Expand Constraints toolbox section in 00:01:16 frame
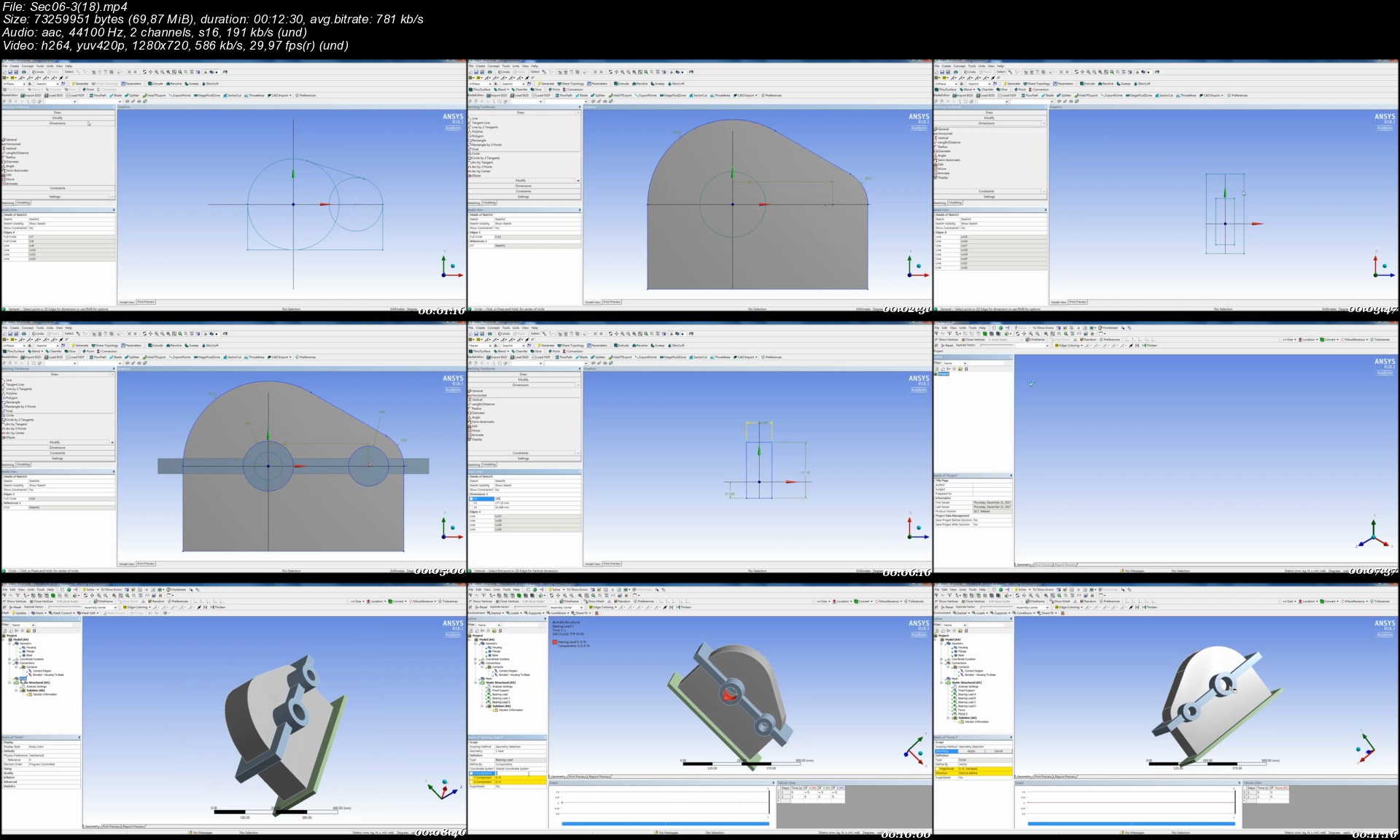1400x840 pixels. coord(58,188)
